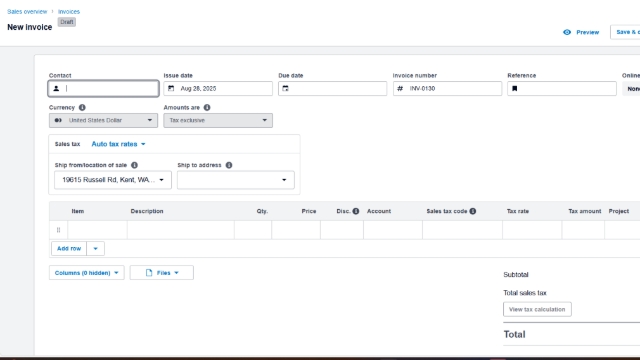Click the Draft status badge

click(67, 22)
